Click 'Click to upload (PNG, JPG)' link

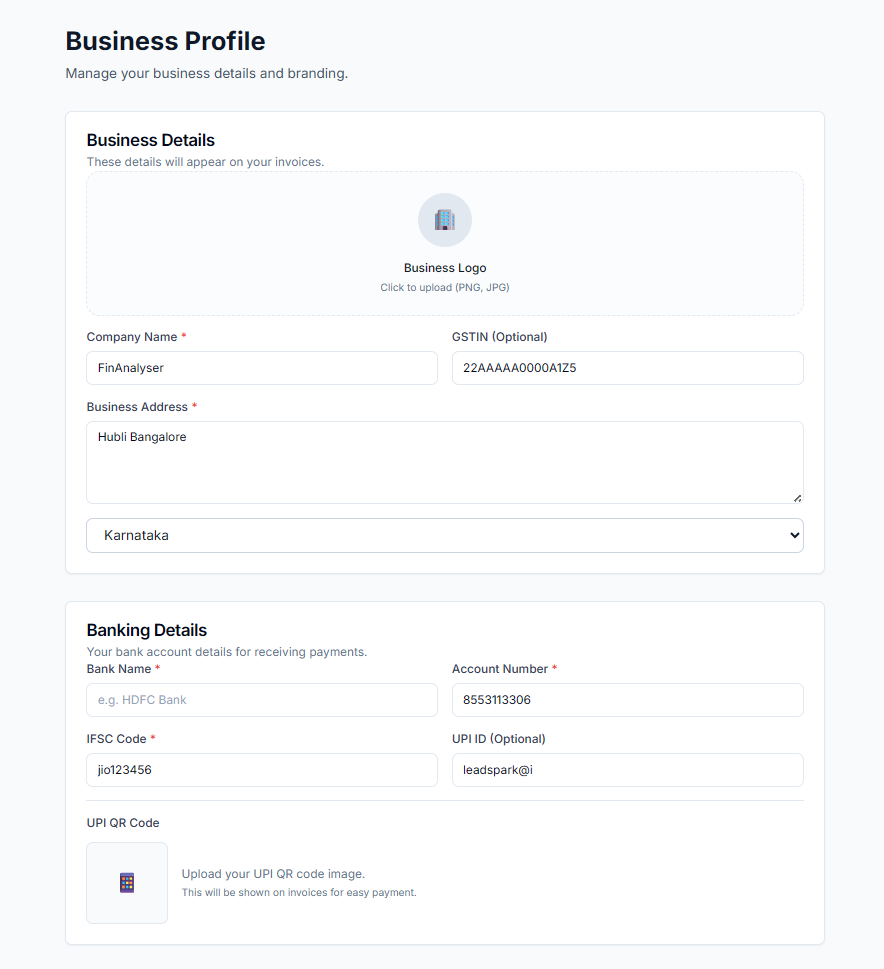(x=444, y=287)
